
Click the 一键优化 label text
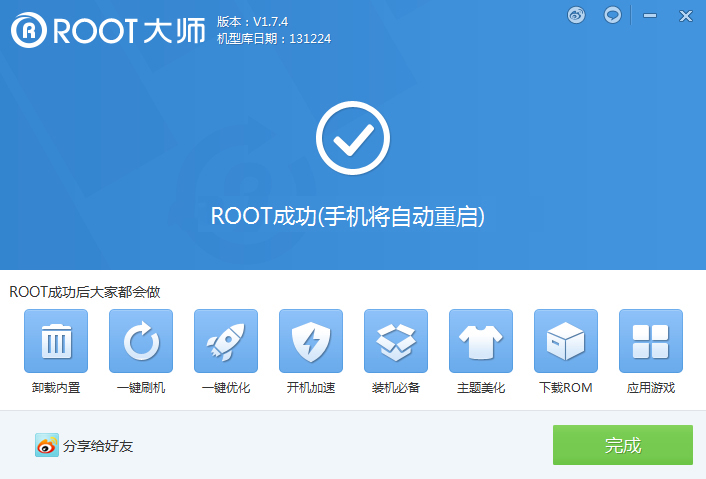tap(226, 388)
